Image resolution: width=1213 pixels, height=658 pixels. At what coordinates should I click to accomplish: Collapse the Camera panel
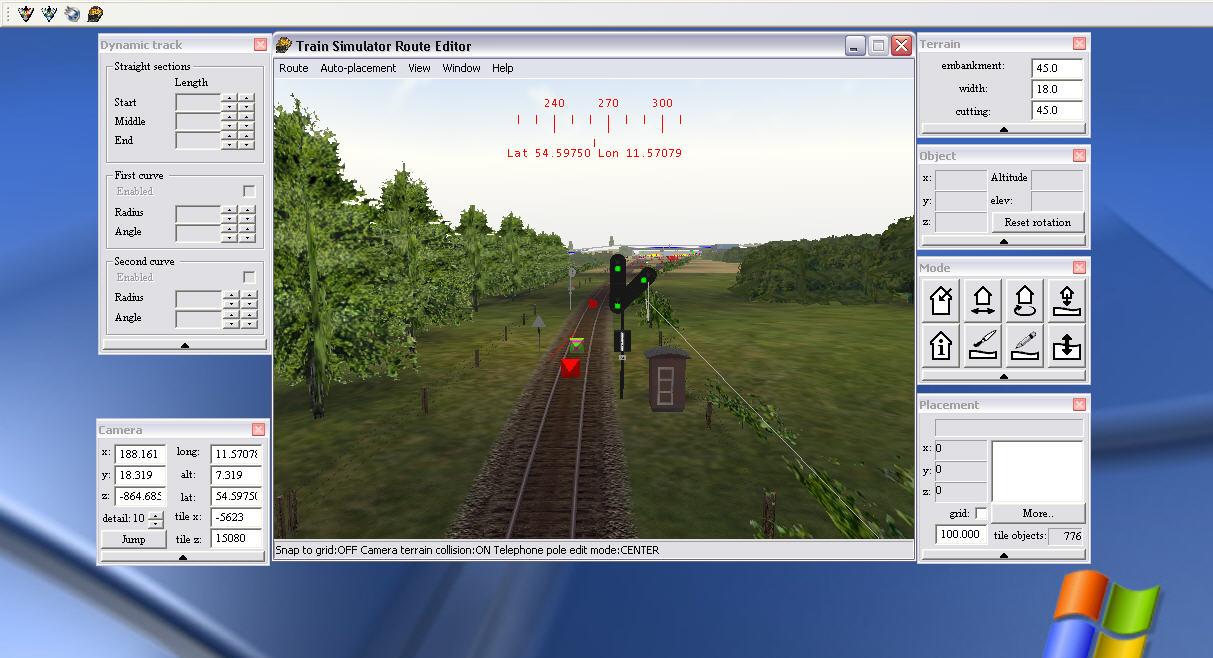tap(182, 557)
